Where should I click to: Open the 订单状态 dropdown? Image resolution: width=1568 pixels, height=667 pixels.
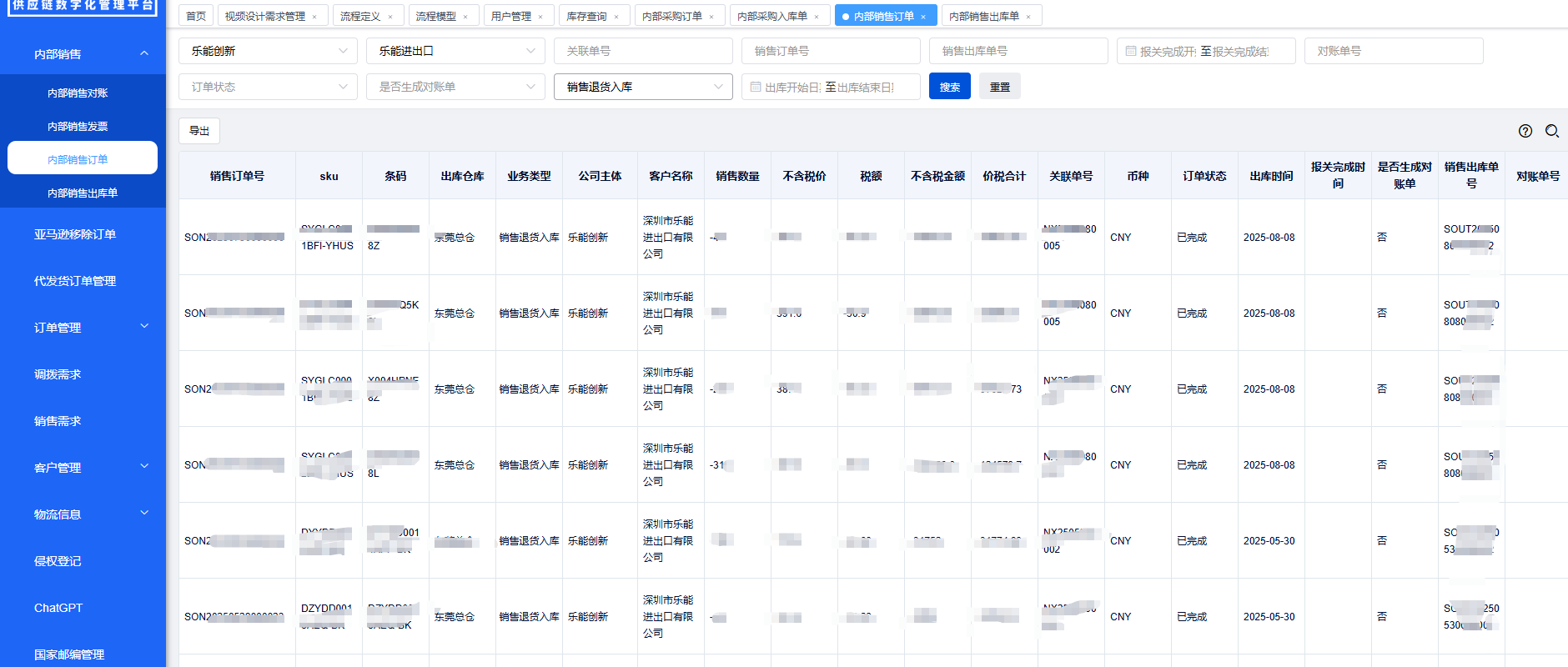coord(268,87)
